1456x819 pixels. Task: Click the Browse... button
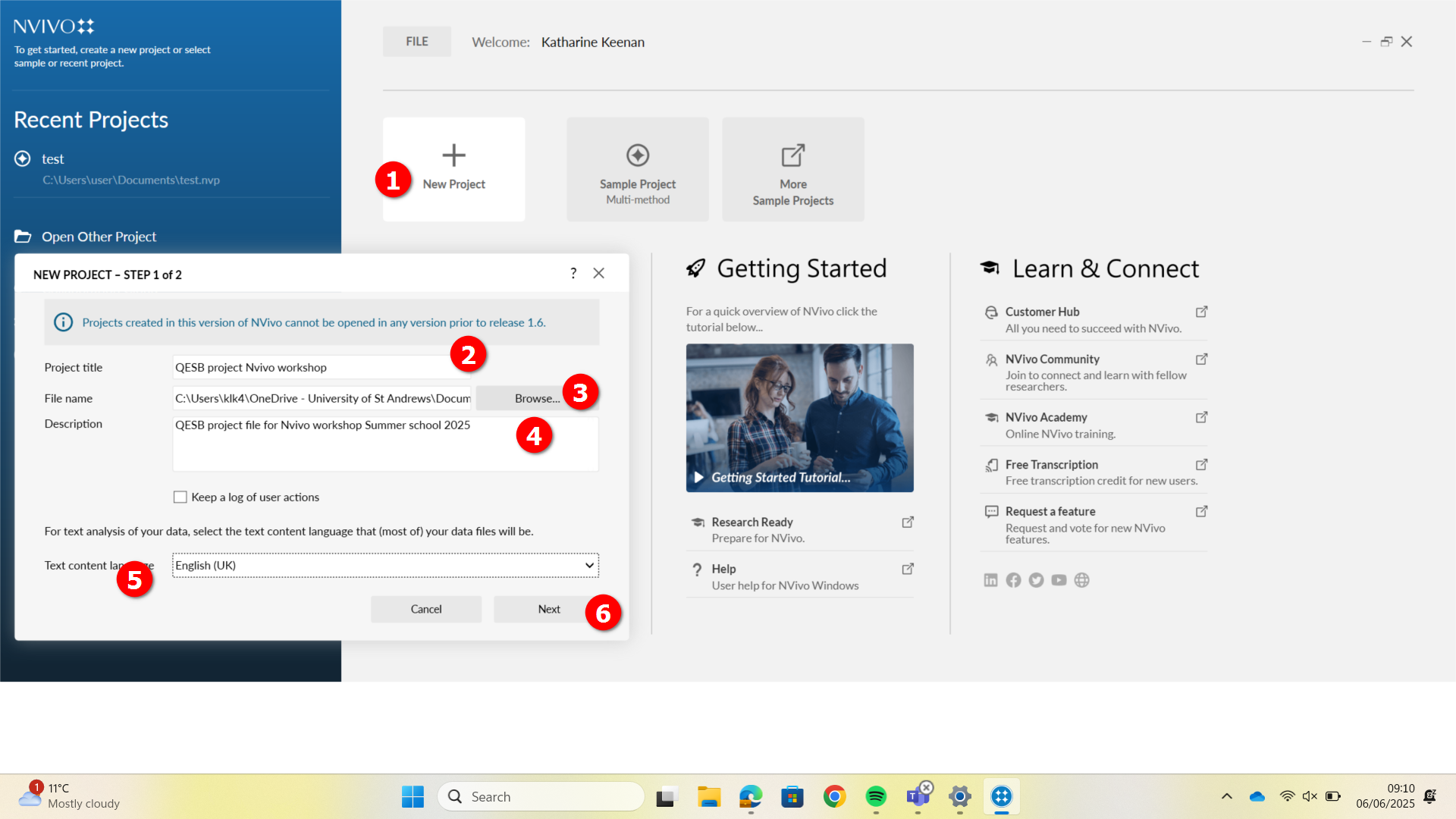(x=523, y=399)
